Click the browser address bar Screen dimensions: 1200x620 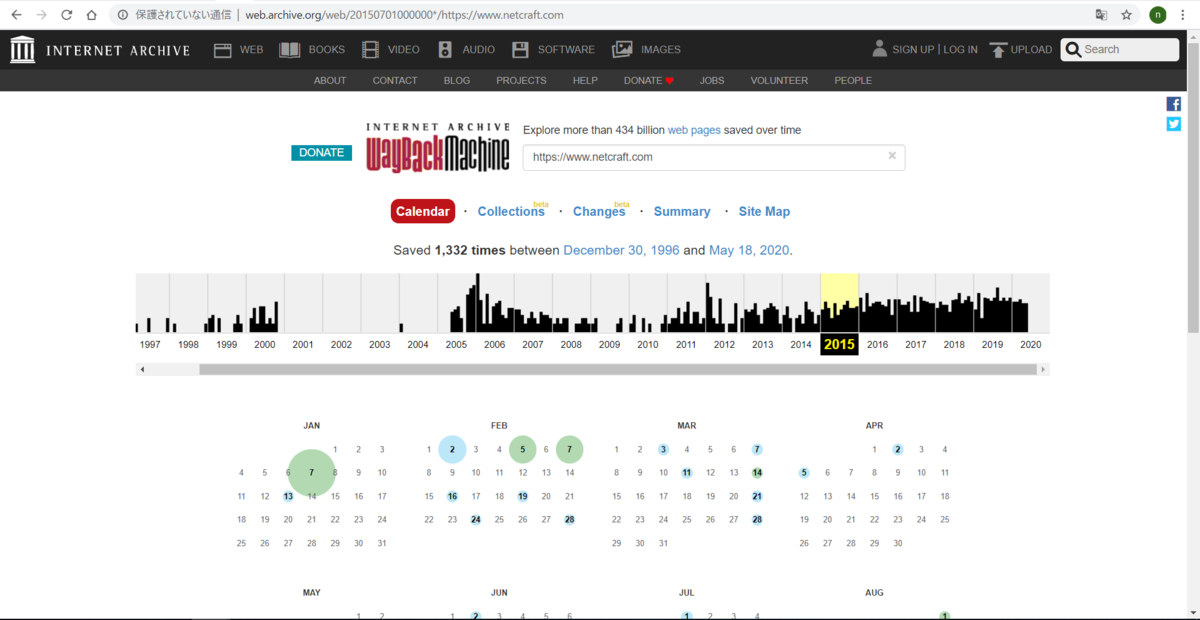600,15
